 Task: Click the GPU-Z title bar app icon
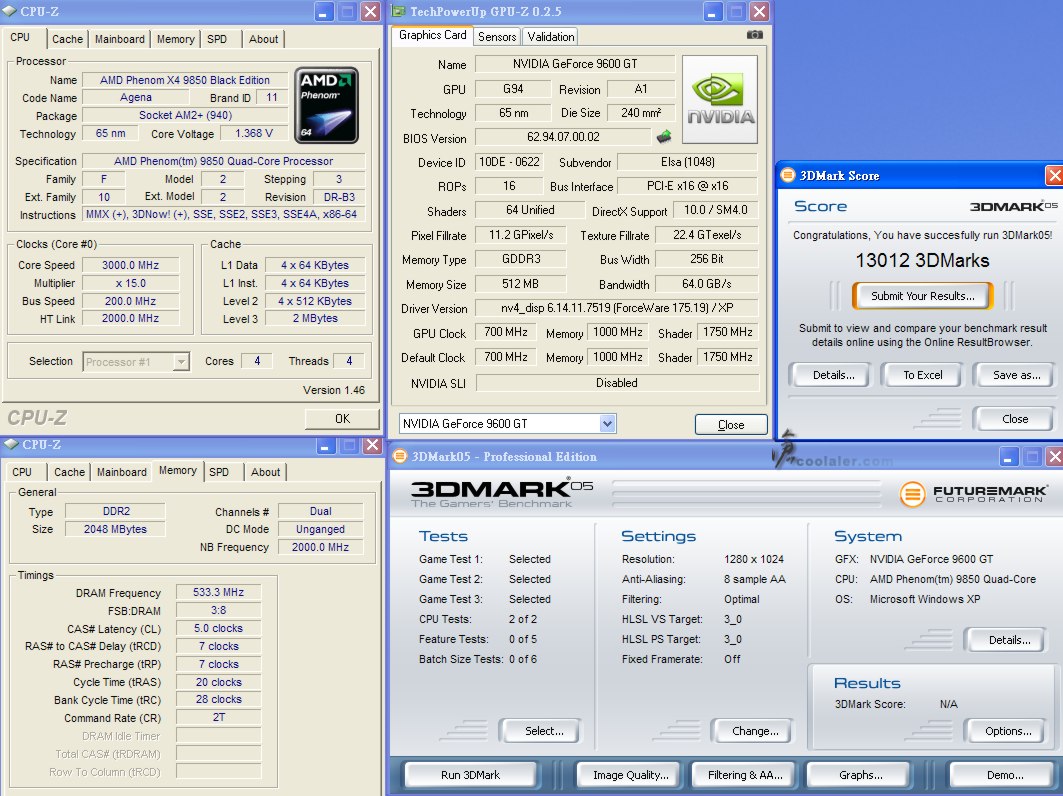coord(398,12)
